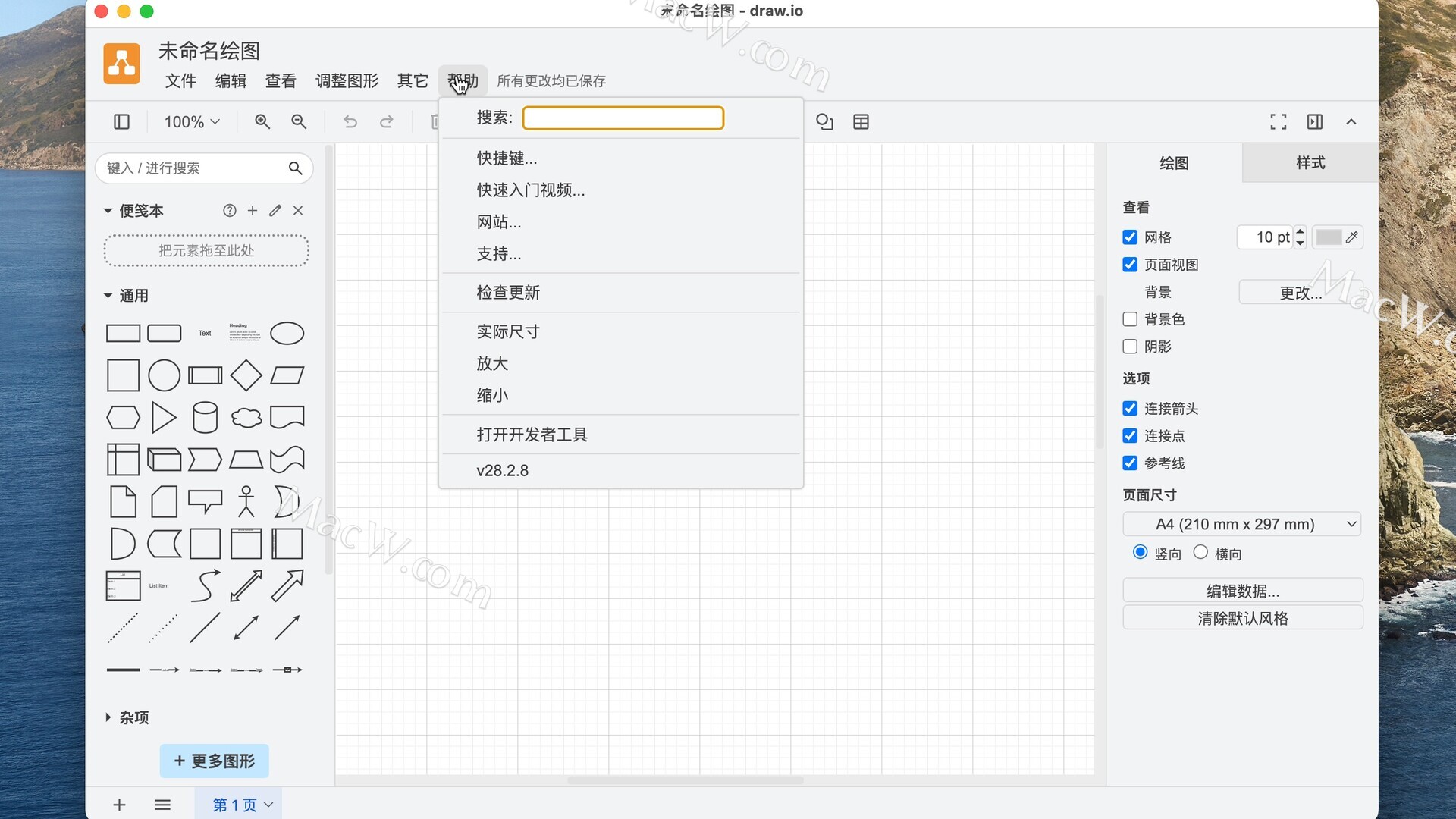Click the 编辑数据... button

click(x=1242, y=591)
